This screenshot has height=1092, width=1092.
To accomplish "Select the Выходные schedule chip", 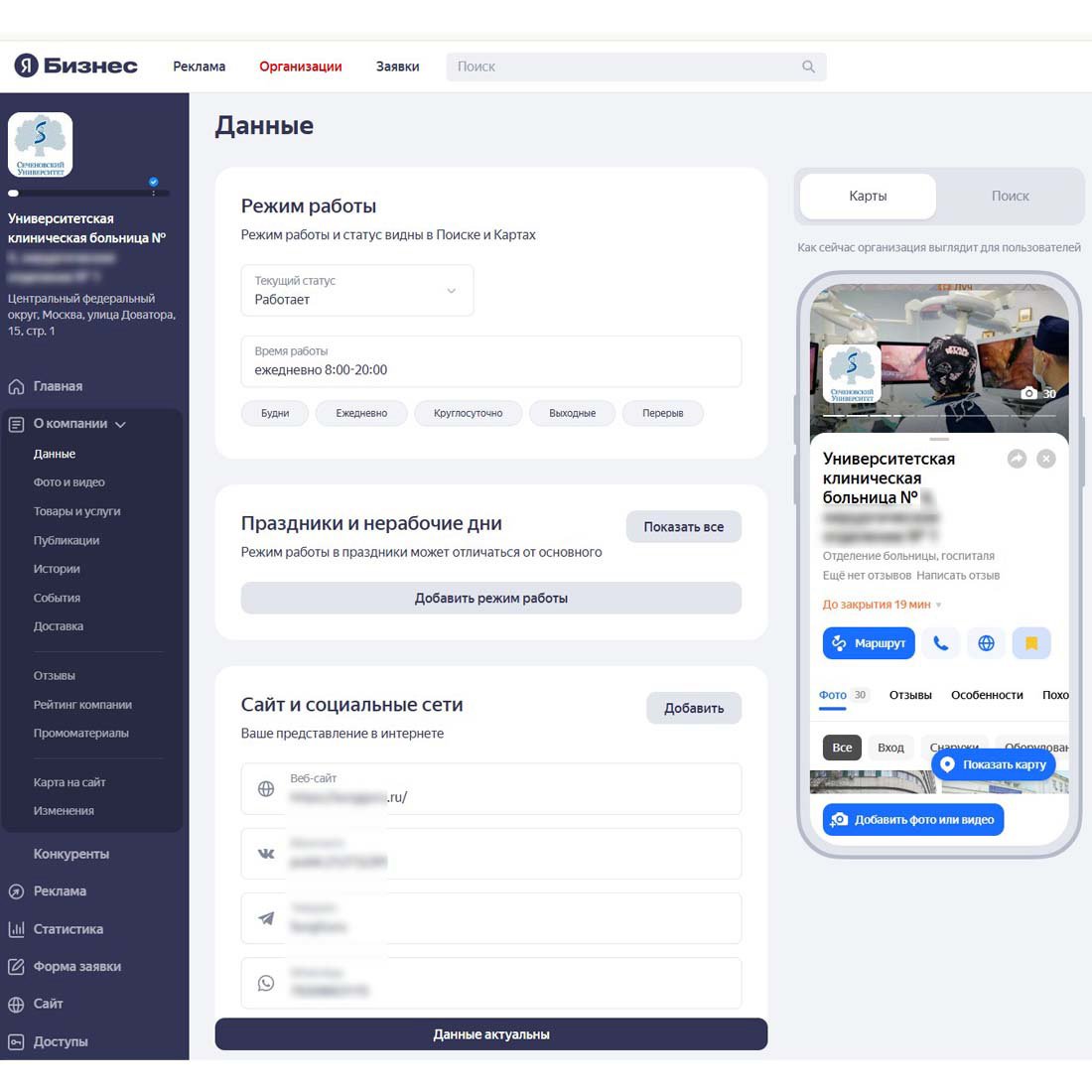I will tap(572, 413).
